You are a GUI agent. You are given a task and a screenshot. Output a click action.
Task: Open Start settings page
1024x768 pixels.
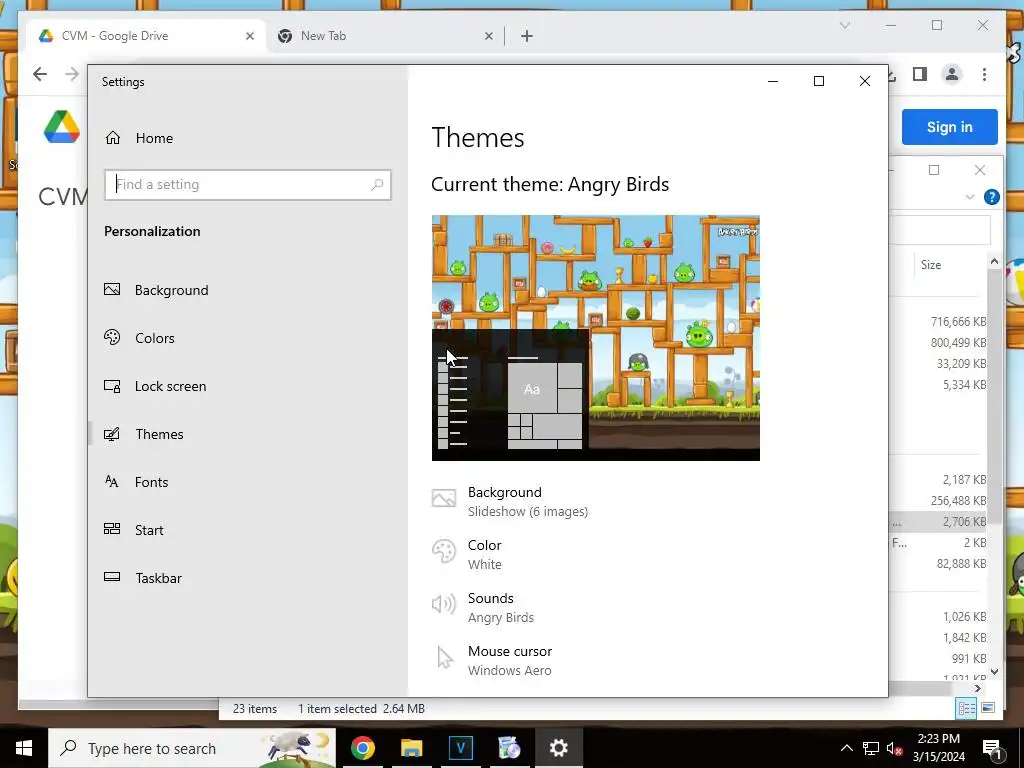tap(134, 530)
